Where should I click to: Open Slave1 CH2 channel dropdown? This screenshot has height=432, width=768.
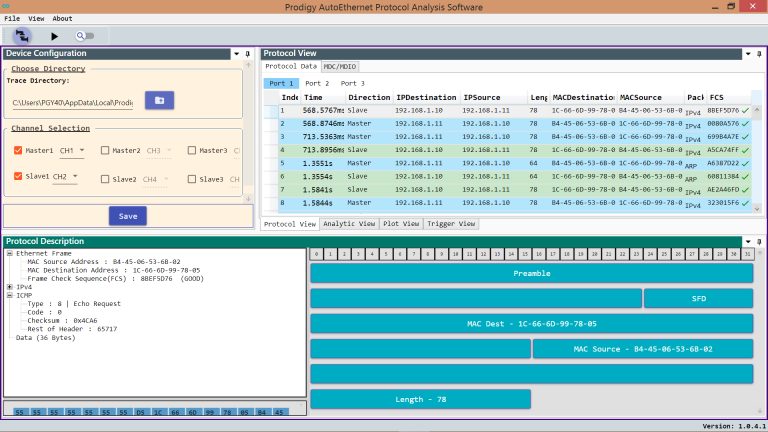tap(65, 177)
